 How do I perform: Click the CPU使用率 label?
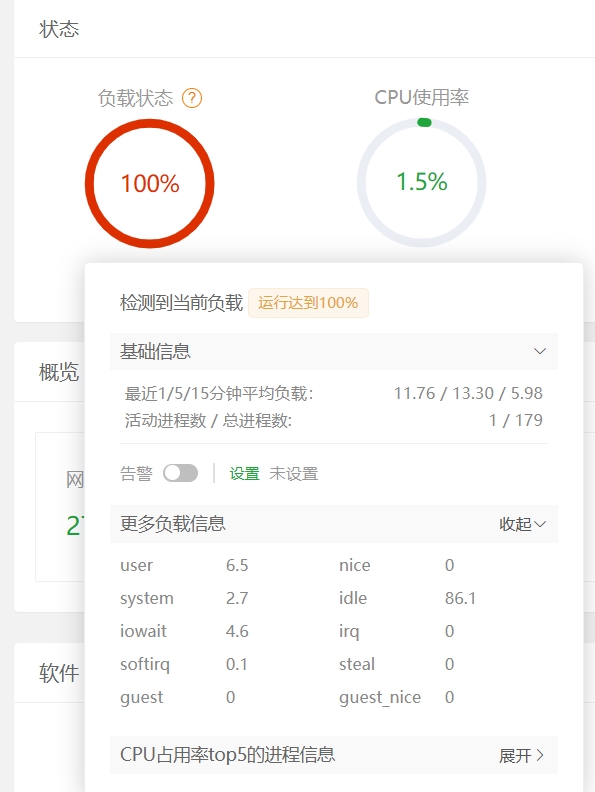[422, 97]
